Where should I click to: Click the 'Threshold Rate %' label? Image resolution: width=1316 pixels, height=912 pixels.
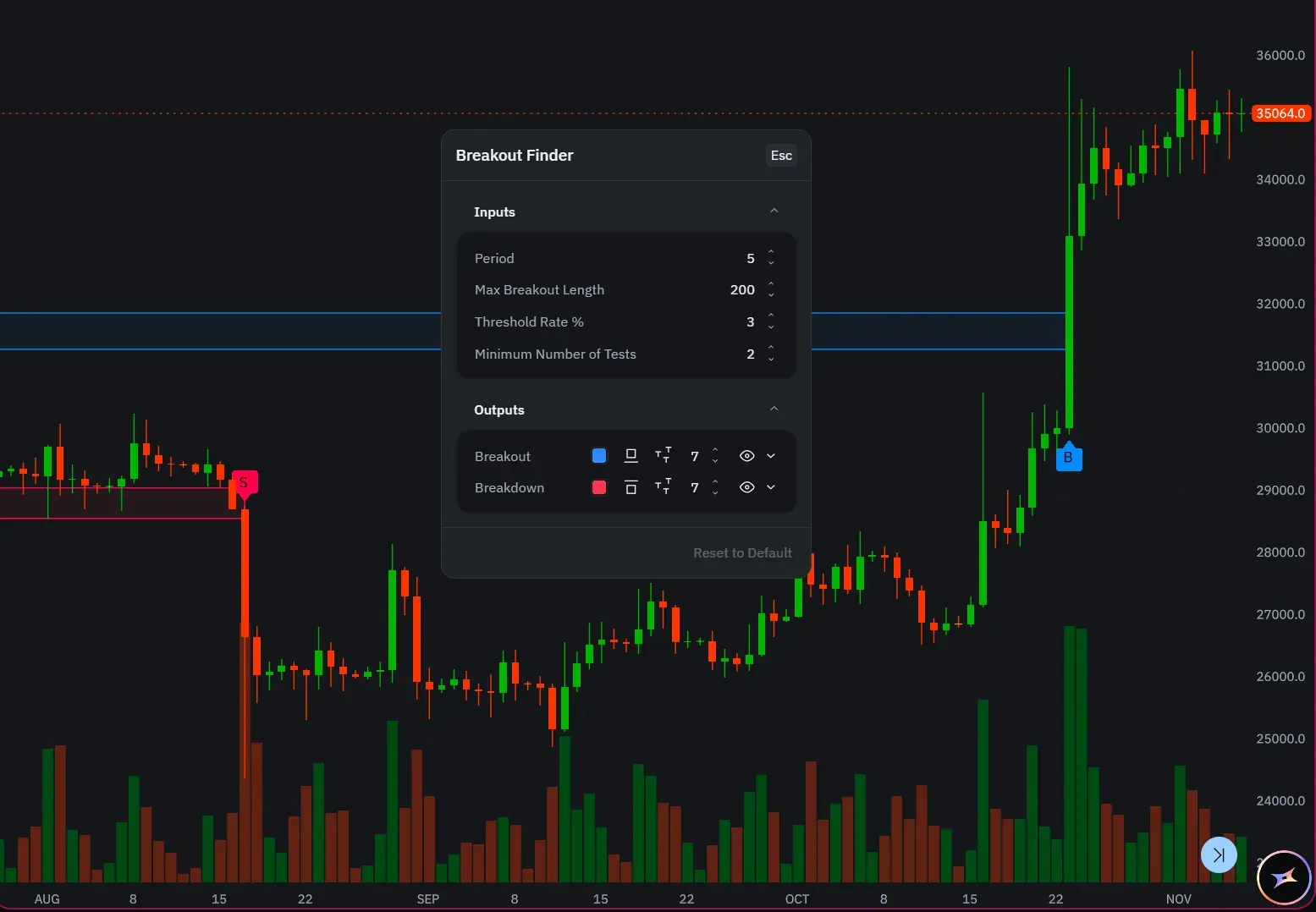point(529,322)
